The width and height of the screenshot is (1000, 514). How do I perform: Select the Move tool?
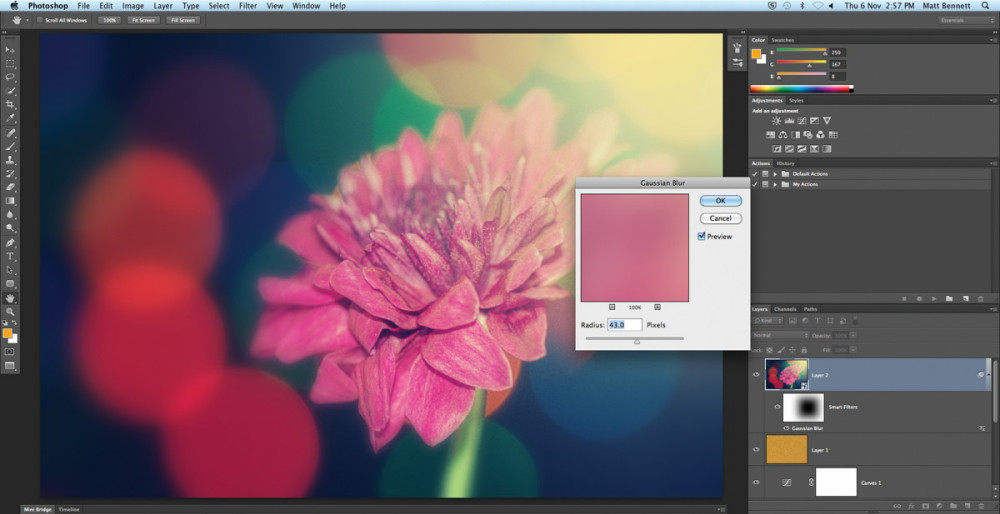(x=10, y=50)
